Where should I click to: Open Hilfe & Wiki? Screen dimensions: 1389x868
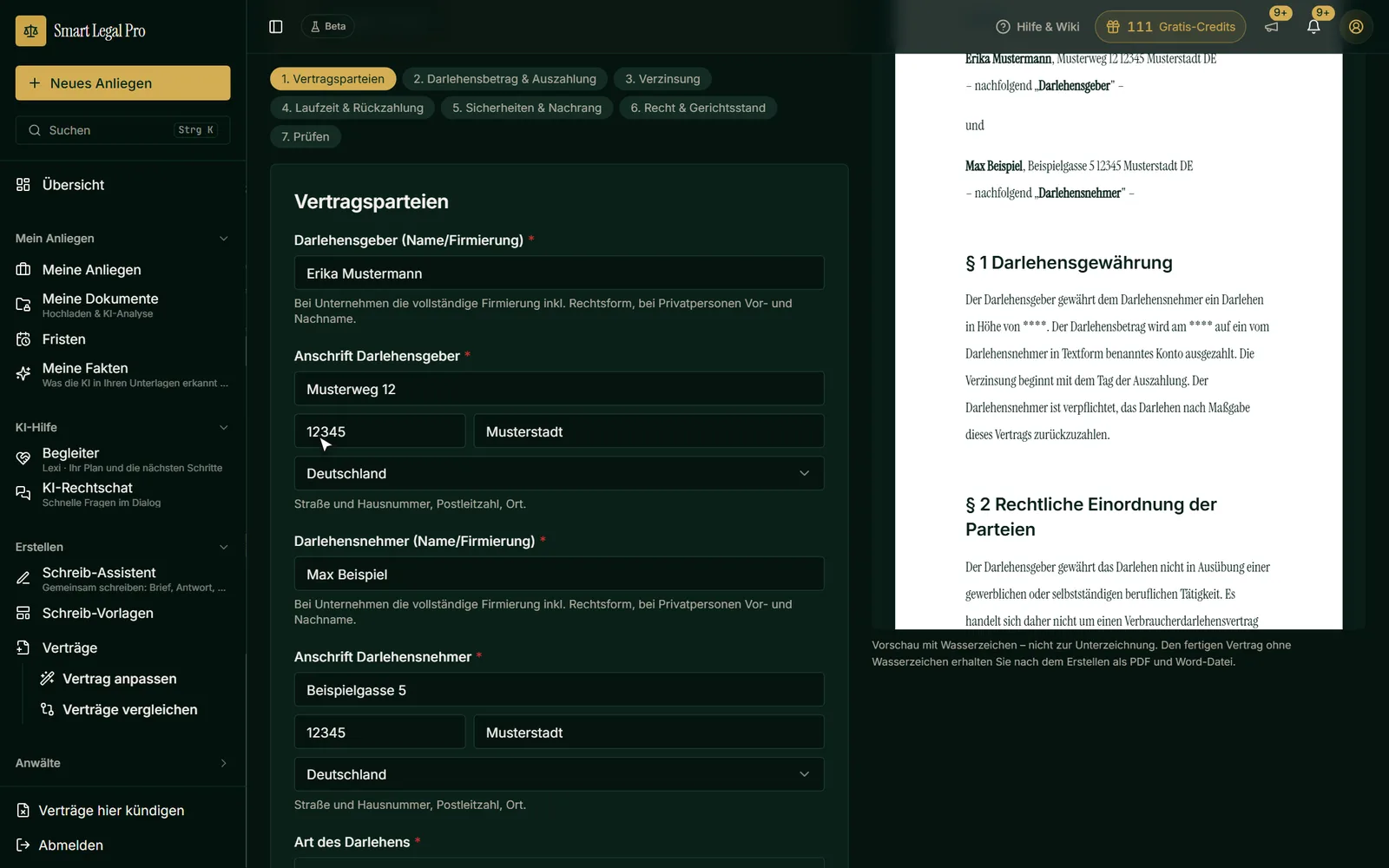tap(1037, 27)
